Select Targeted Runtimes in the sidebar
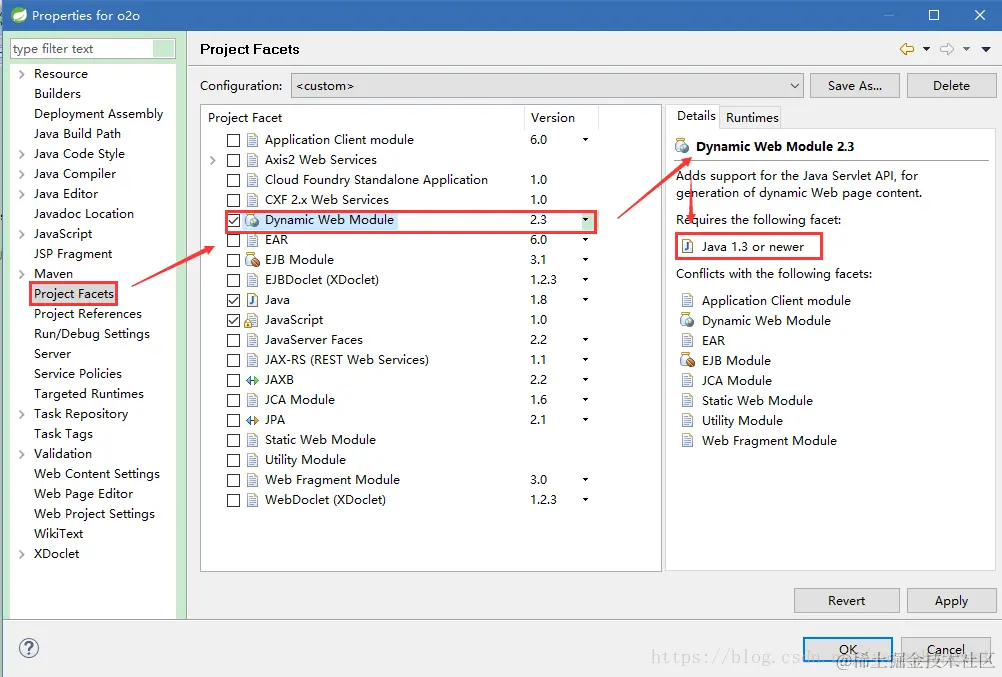The width and height of the screenshot is (1002, 677). 88,394
